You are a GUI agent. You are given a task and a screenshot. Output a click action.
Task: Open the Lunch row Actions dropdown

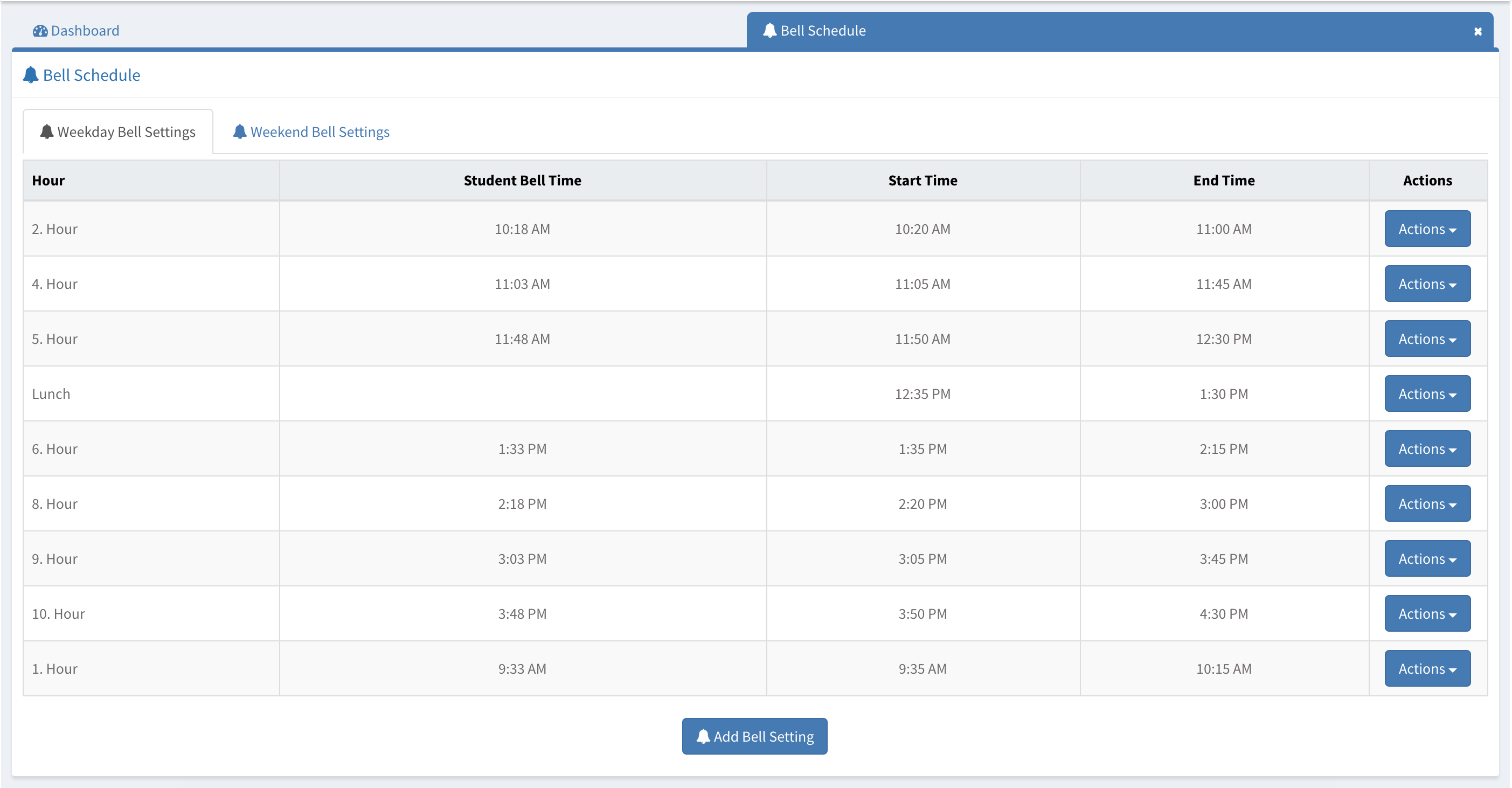1427,394
